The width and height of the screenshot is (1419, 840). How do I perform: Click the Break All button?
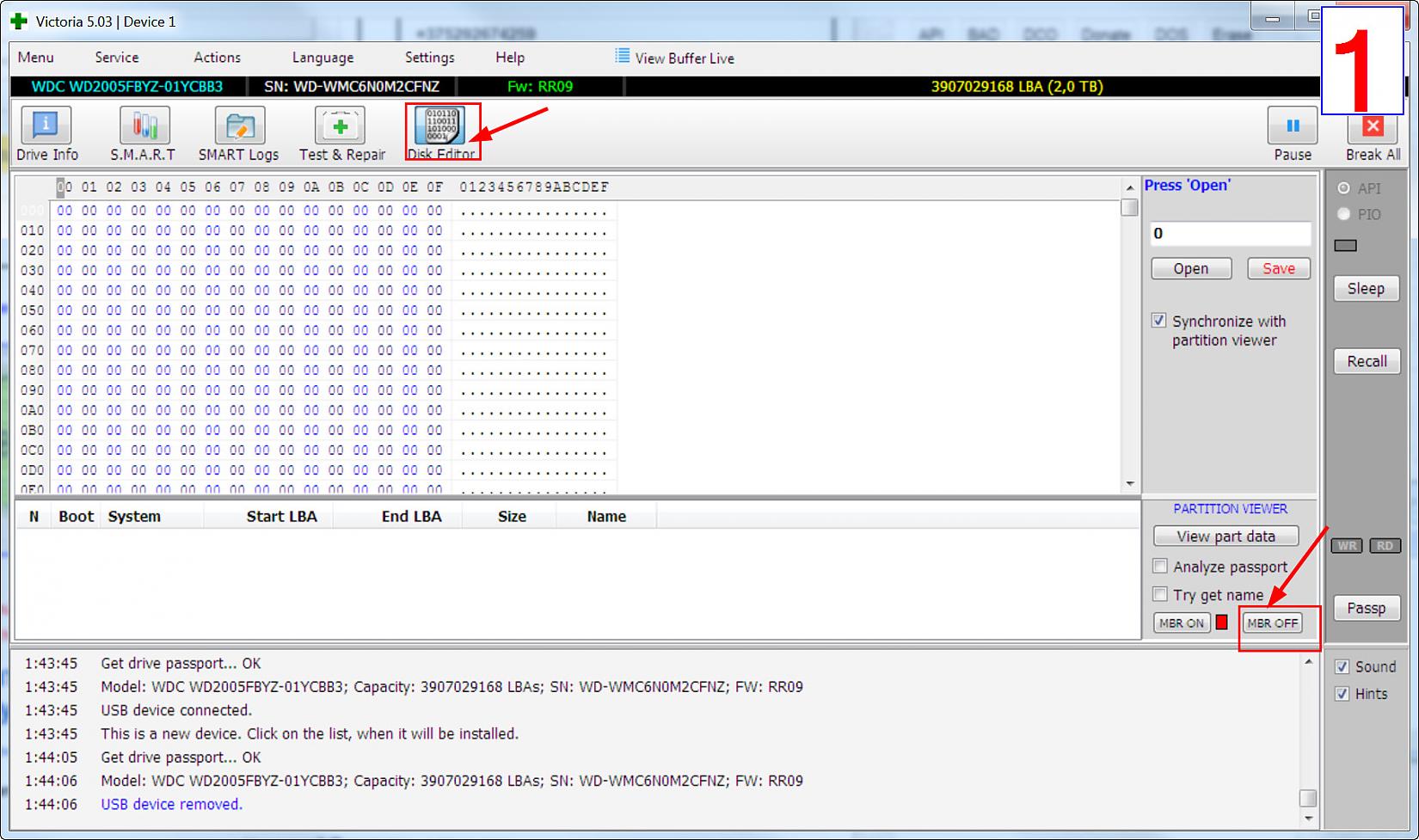pos(1373,138)
